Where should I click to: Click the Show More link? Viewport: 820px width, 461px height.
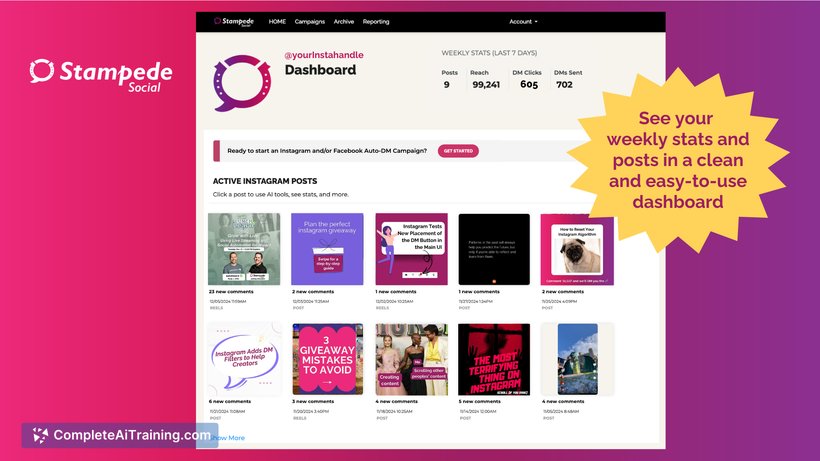231,438
